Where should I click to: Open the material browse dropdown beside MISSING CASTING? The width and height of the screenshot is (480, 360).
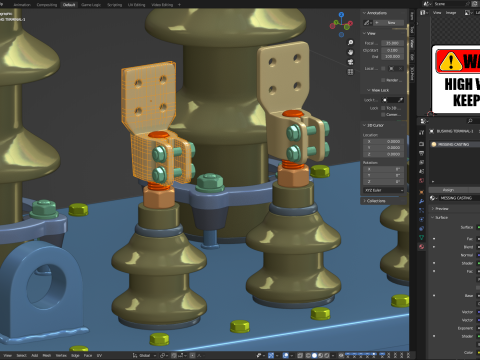pyautogui.click(x=433, y=198)
